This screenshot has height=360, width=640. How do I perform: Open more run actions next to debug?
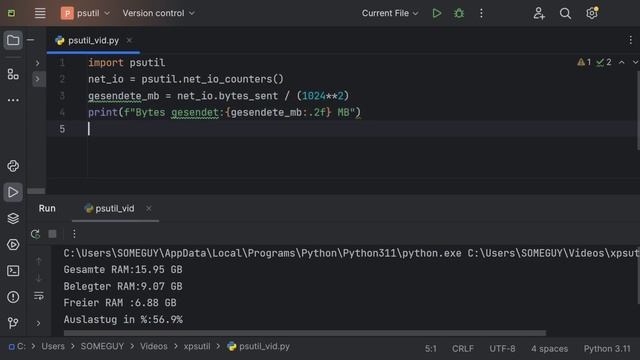pos(481,13)
